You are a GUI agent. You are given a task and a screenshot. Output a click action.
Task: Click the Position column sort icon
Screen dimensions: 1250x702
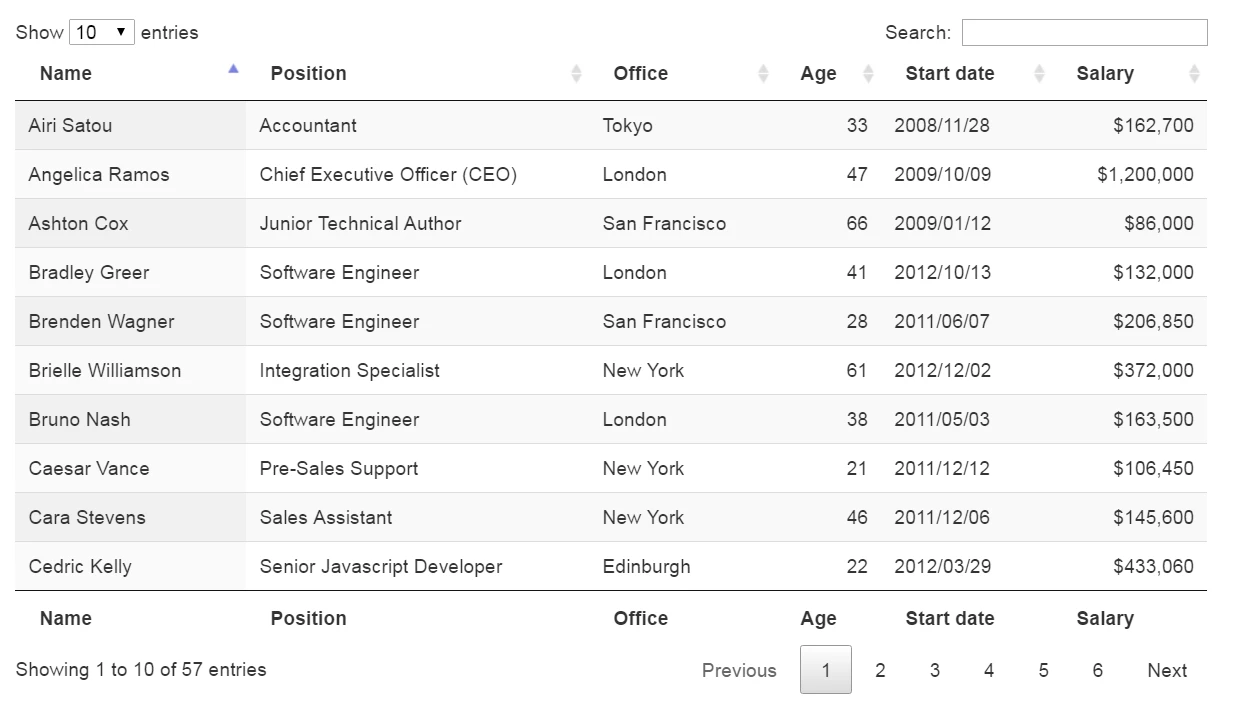(576, 74)
